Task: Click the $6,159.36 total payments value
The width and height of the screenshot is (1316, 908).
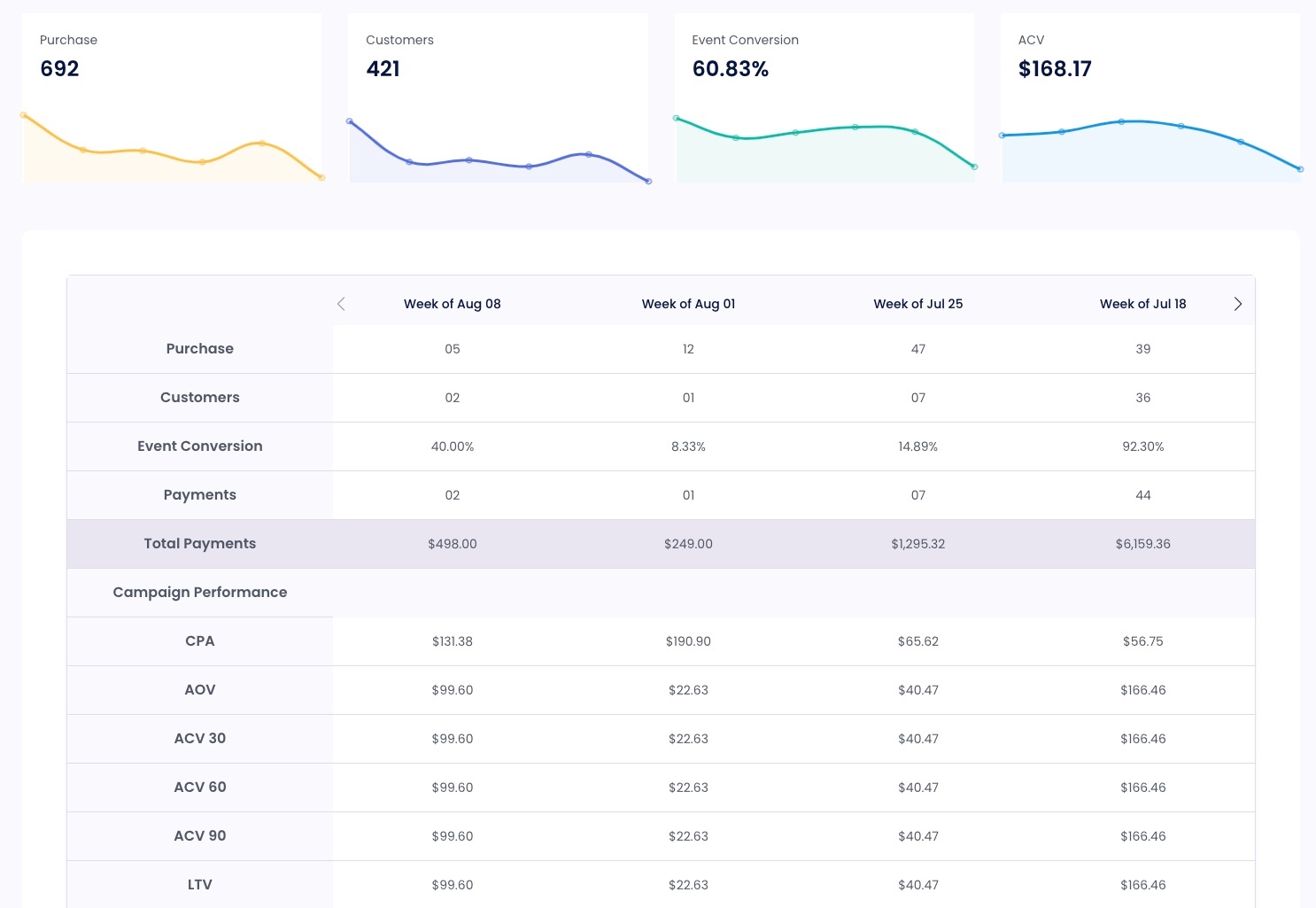Action: click(x=1143, y=544)
